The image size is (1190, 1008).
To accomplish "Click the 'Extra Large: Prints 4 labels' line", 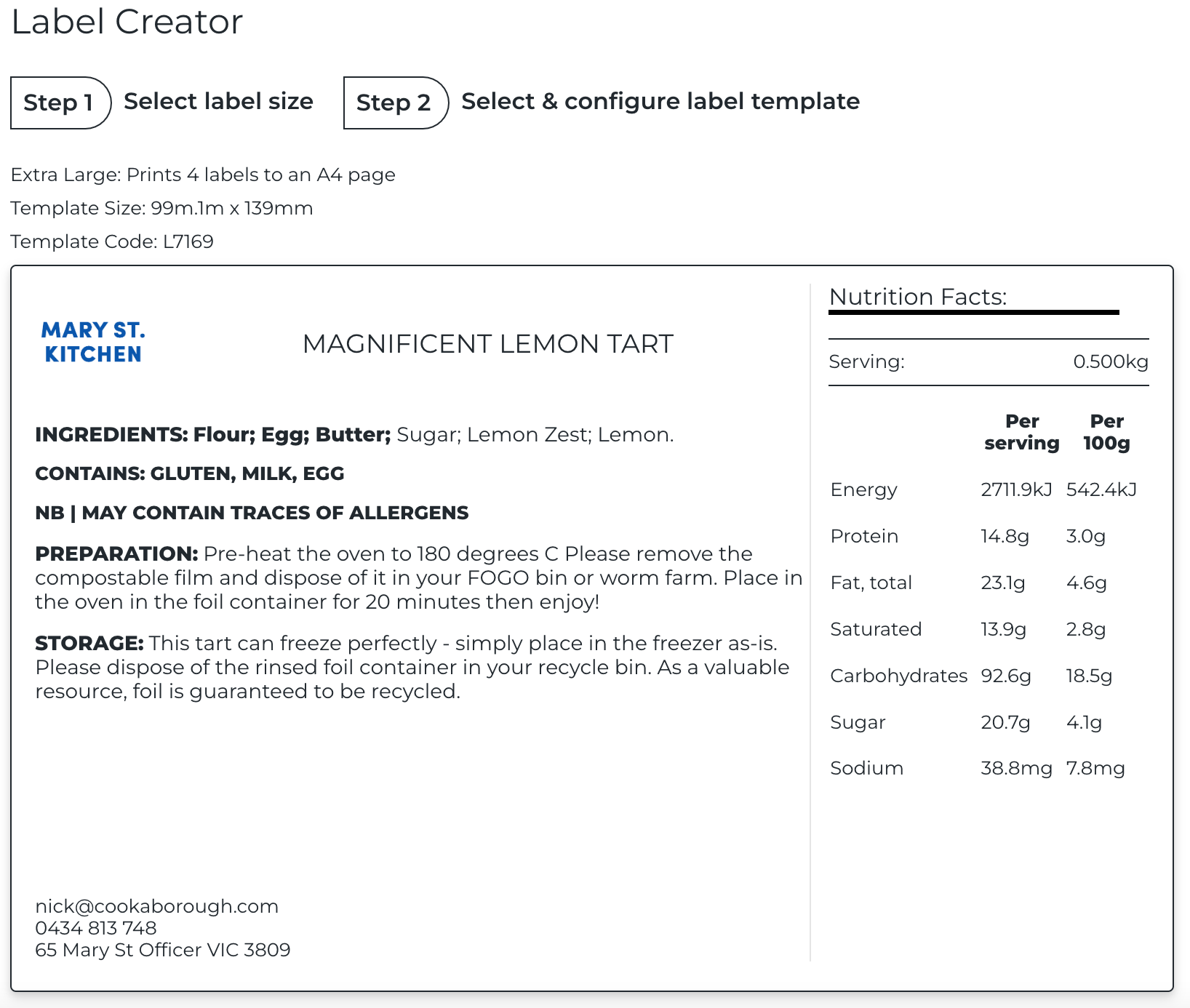I will [x=203, y=175].
